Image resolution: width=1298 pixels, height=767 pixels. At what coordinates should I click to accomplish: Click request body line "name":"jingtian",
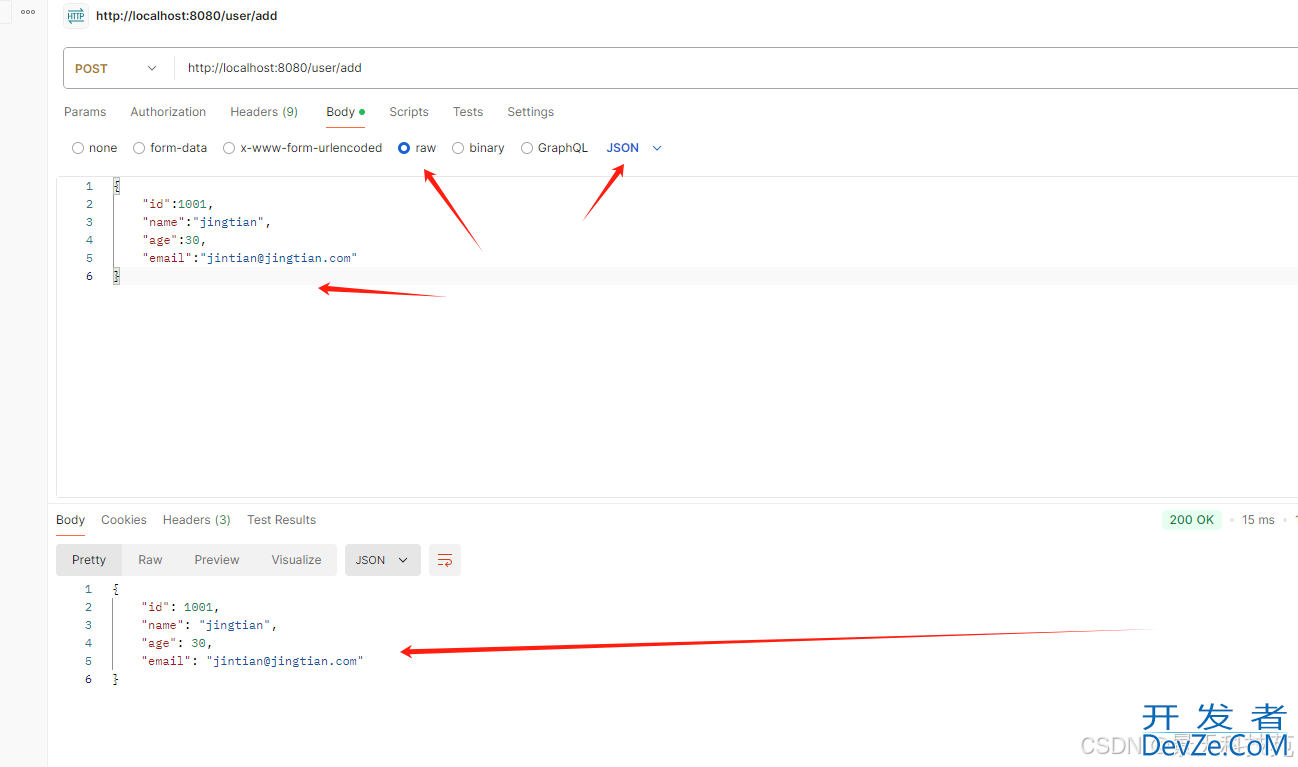[207, 222]
